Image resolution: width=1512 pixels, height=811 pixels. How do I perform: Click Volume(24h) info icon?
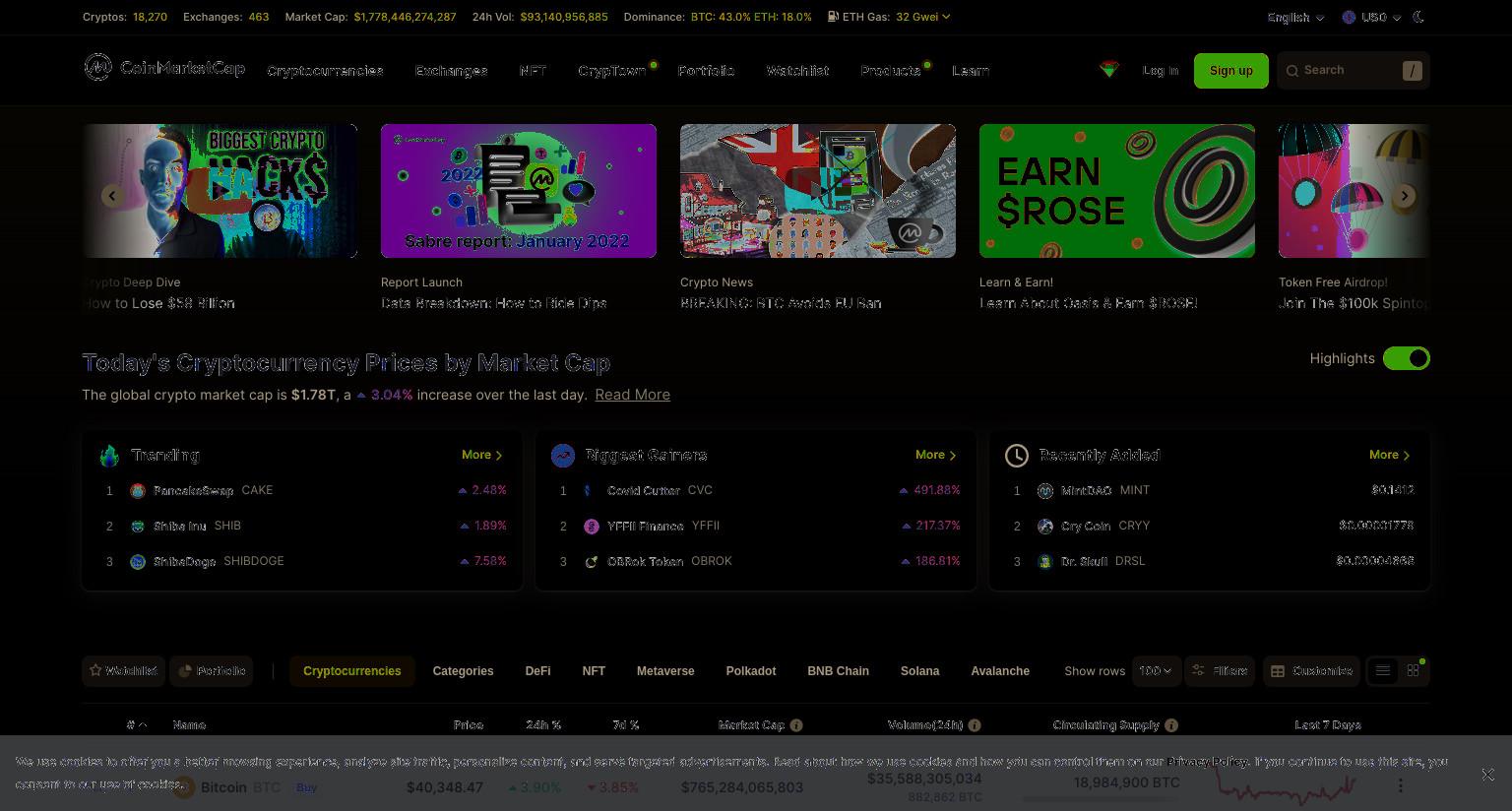coord(975,725)
